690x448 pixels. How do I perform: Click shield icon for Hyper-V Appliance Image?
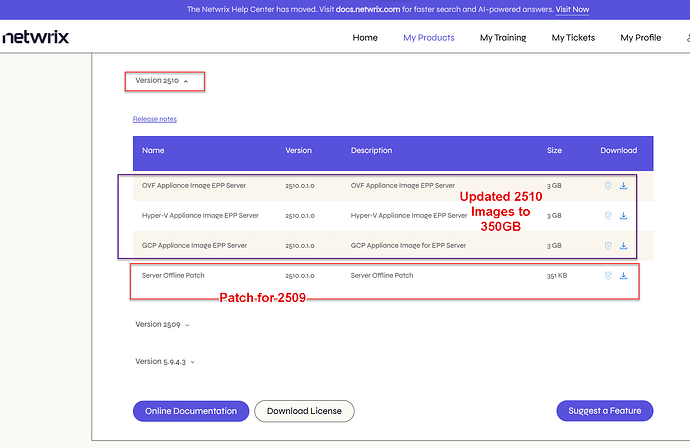(608, 216)
